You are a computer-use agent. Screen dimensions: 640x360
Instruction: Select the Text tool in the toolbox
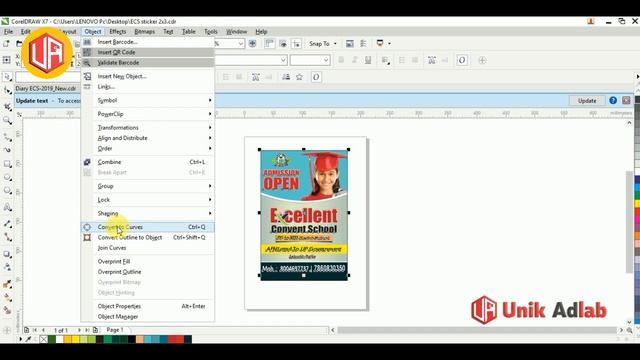pos(7,207)
